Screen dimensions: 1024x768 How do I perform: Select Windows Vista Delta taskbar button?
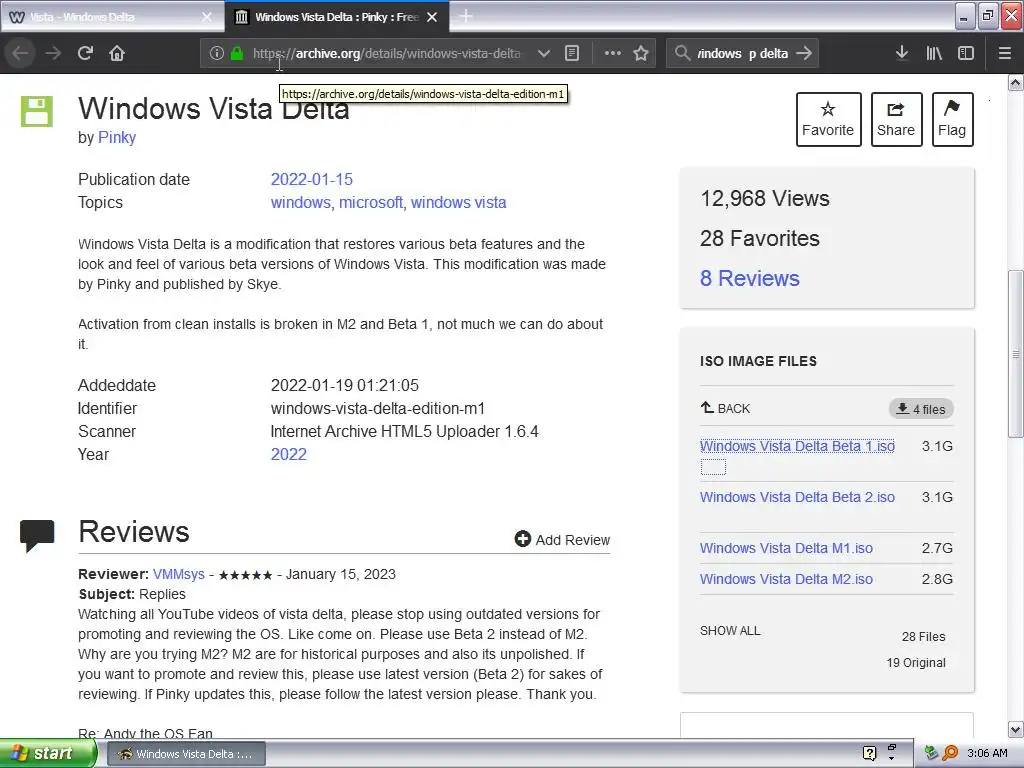click(x=186, y=754)
